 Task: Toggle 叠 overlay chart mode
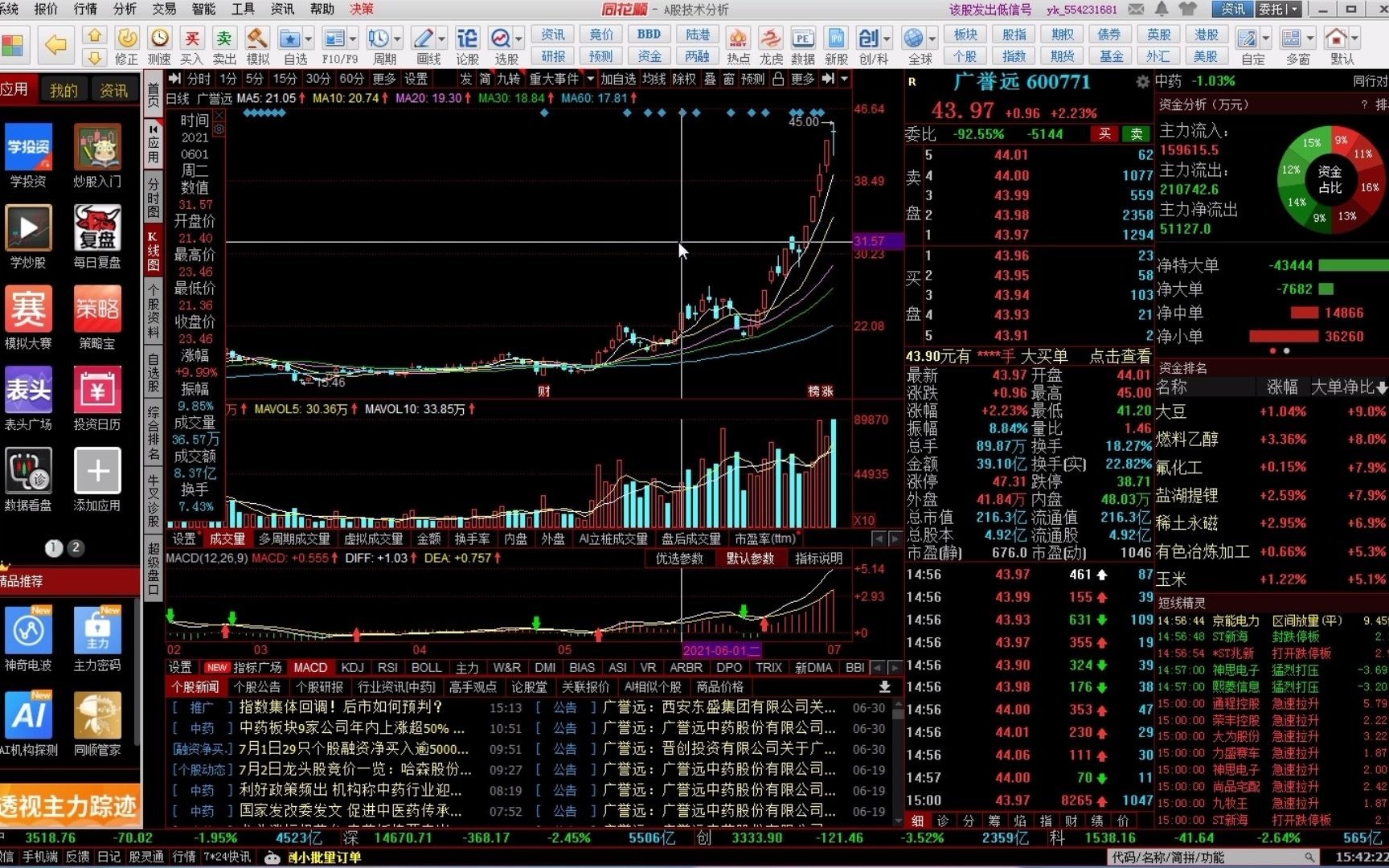[x=710, y=79]
